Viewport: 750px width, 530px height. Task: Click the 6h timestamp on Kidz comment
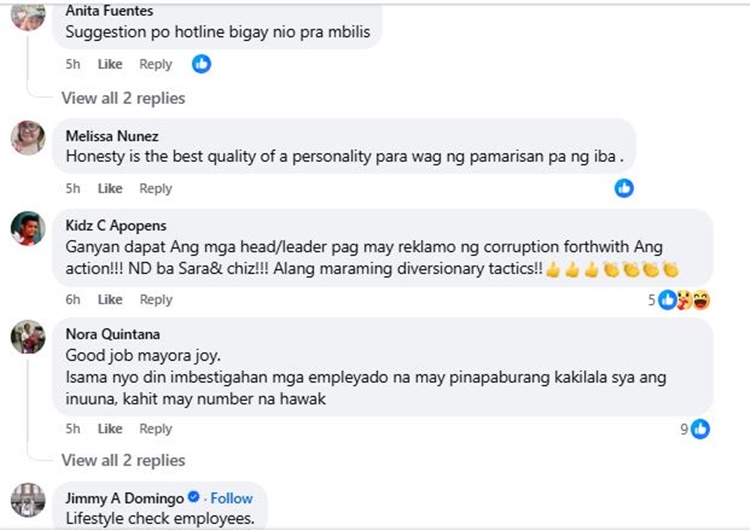(x=73, y=299)
